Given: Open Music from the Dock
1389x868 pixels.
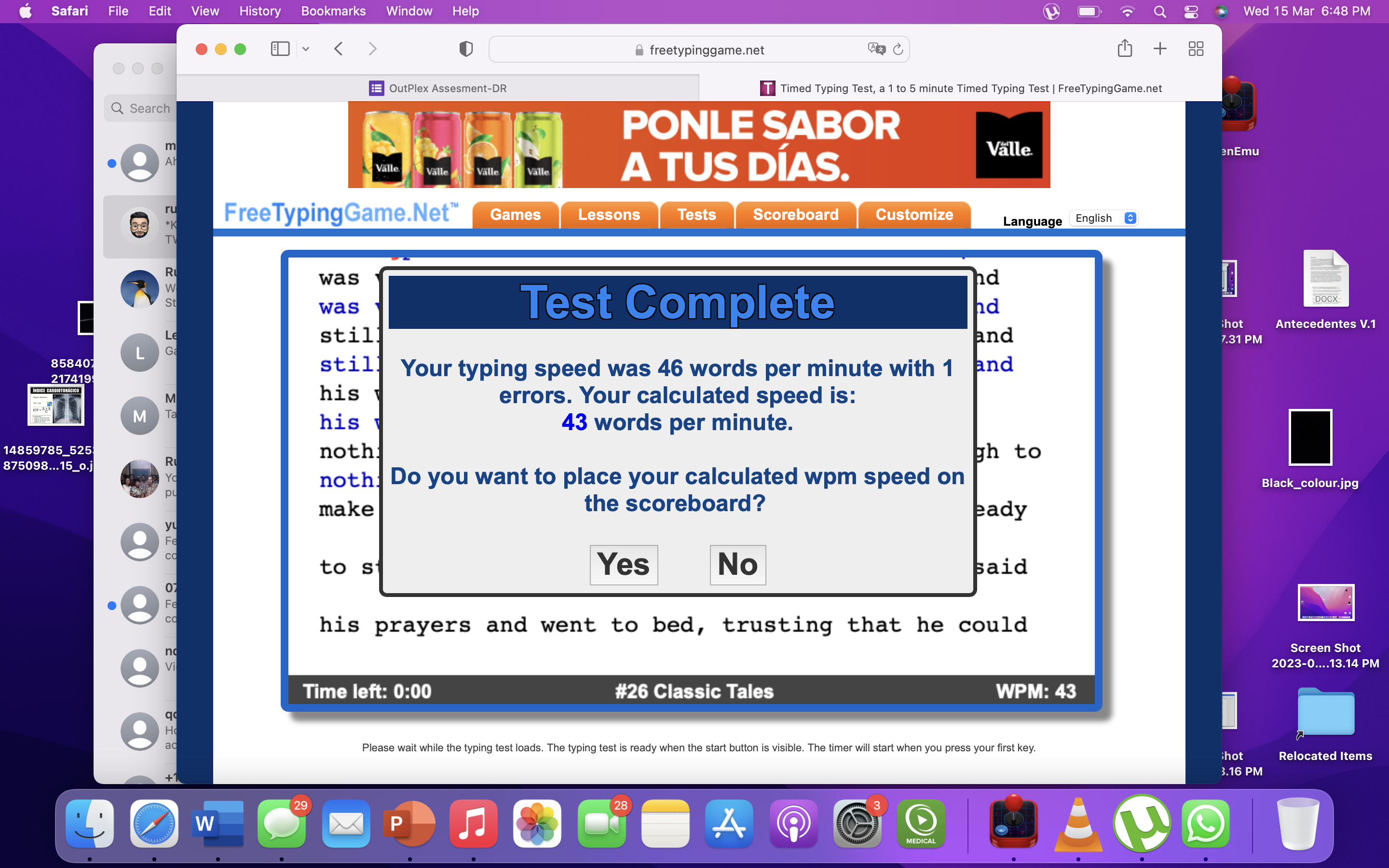Looking at the screenshot, I should (474, 823).
